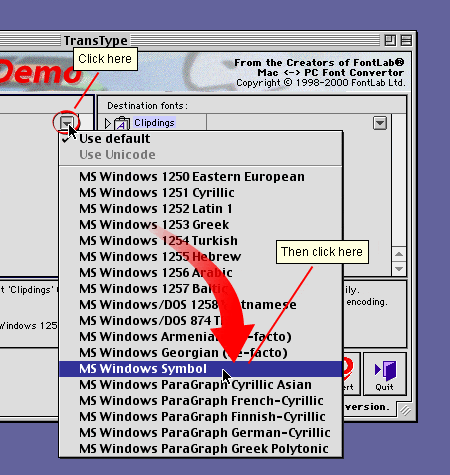
Task: Select MS Windows 1251 Cyrillic
Action: coord(201,193)
